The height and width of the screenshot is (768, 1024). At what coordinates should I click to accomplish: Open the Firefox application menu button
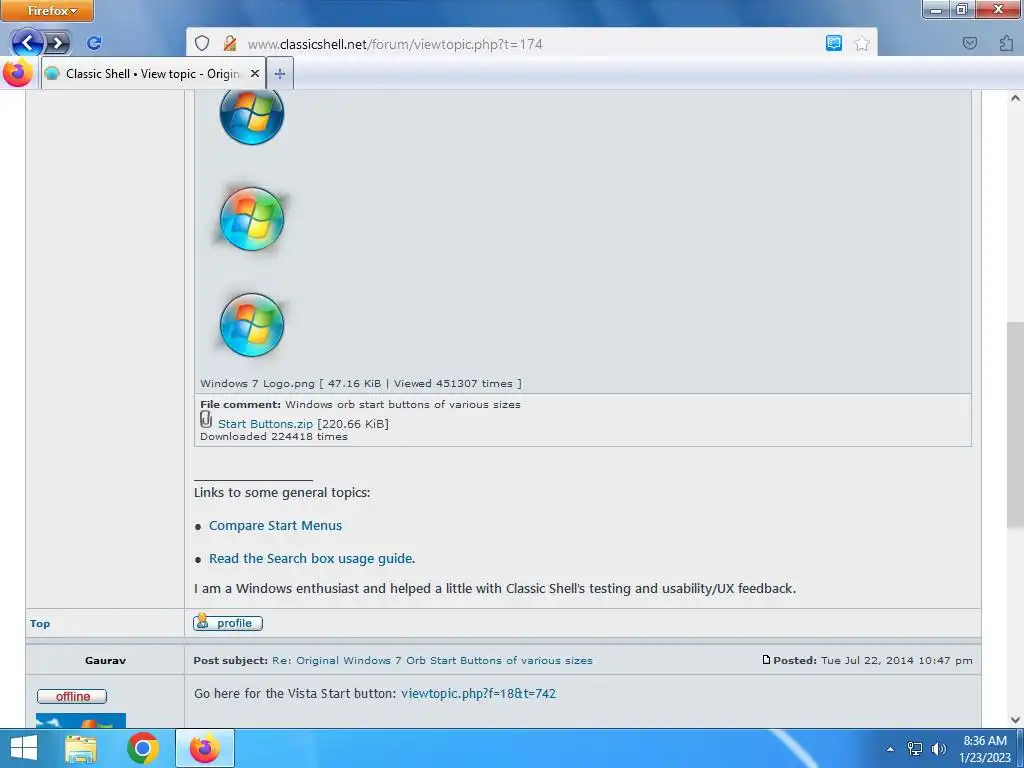47,10
